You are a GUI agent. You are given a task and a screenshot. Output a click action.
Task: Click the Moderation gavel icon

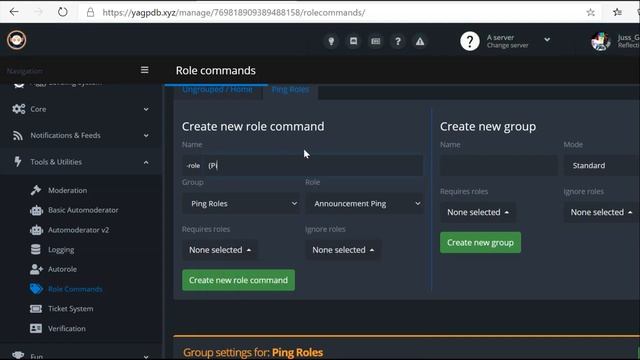[36, 190]
